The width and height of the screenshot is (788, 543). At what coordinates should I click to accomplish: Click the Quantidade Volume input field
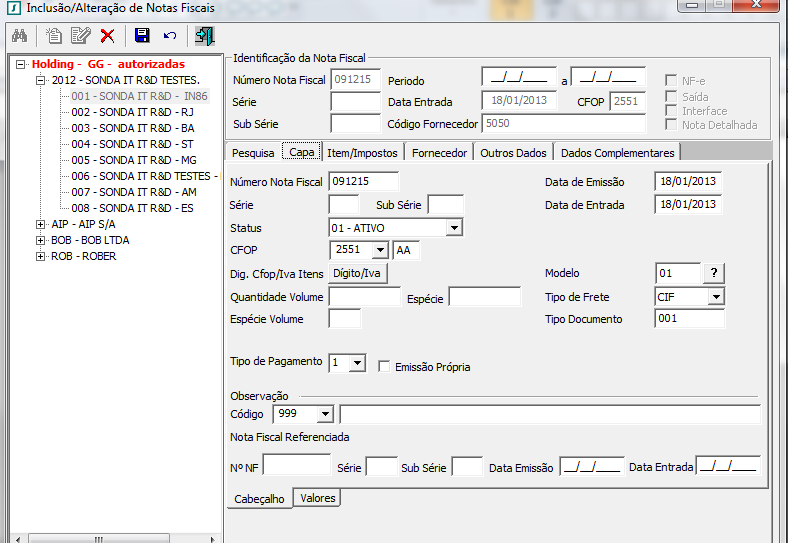pos(365,297)
